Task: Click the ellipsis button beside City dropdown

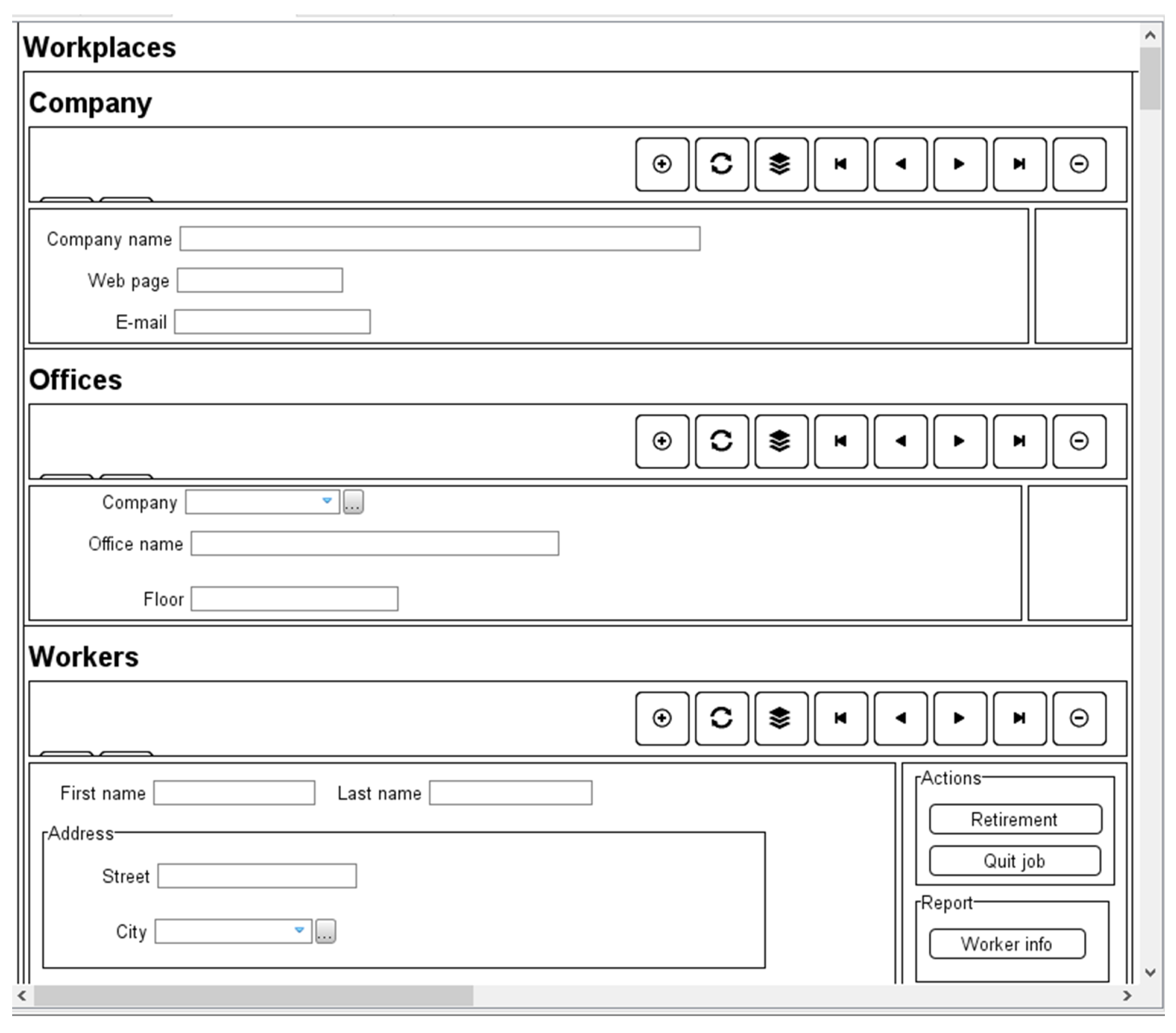Action: (x=325, y=932)
